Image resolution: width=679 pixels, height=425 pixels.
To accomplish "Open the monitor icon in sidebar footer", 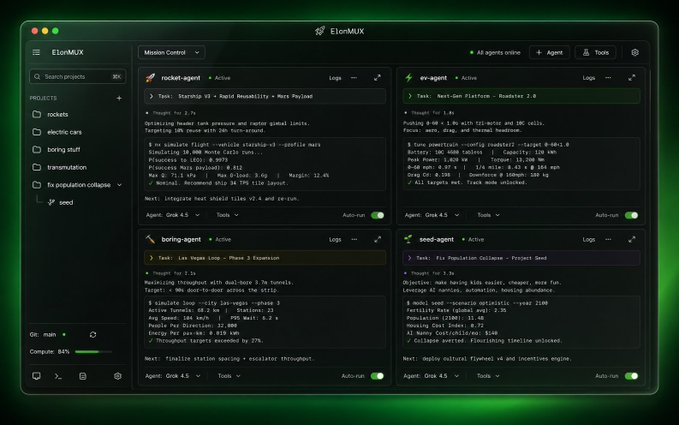I will [x=36, y=376].
